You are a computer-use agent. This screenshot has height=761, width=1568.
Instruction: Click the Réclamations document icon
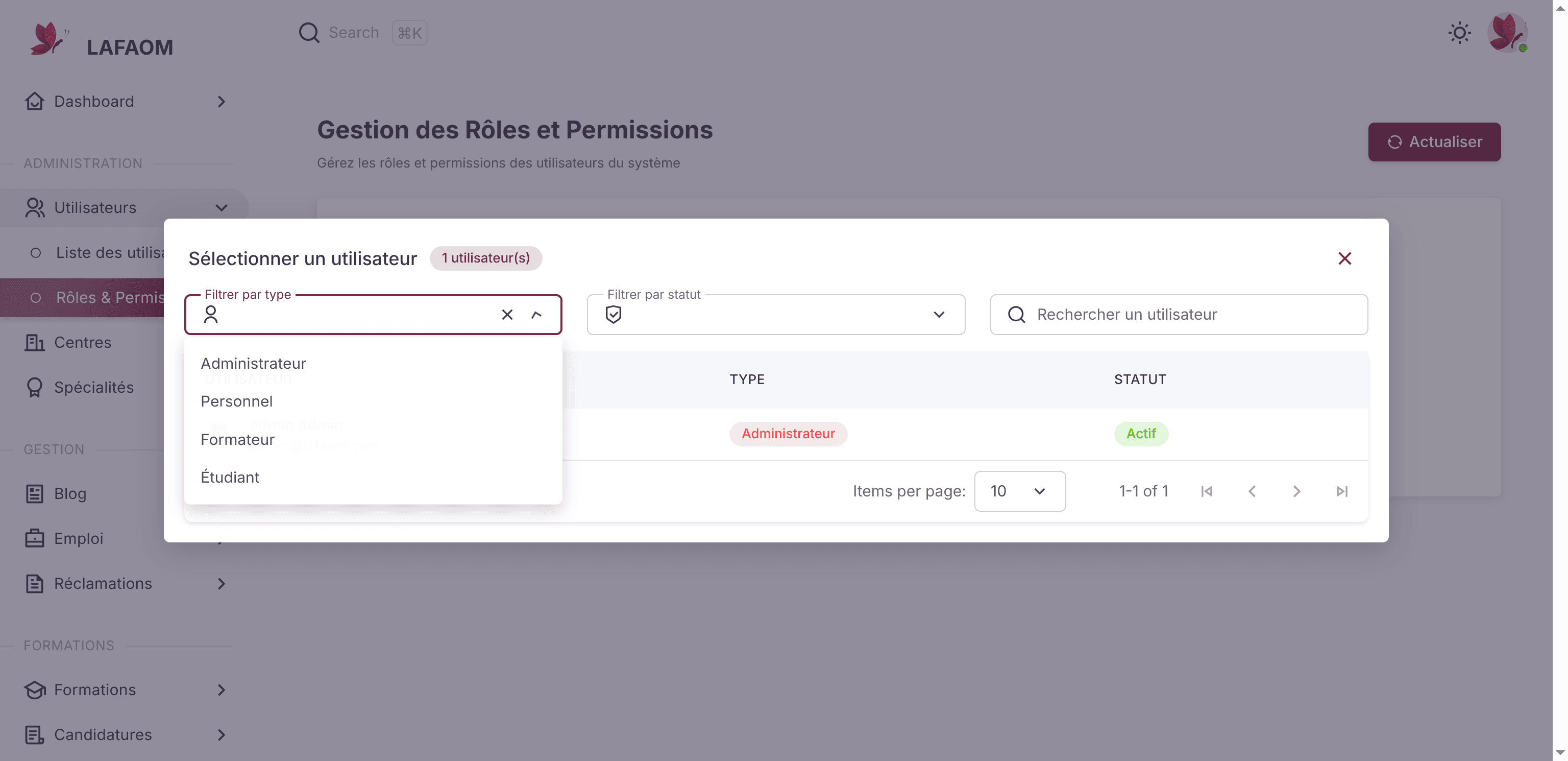click(x=35, y=584)
